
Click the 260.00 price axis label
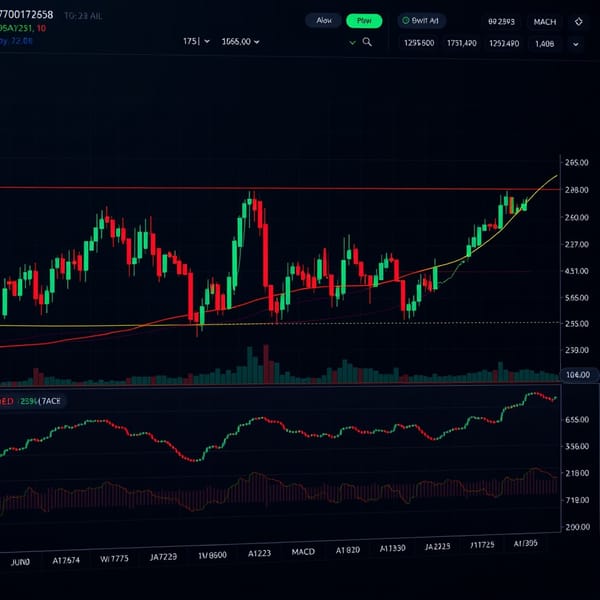[x=576, y=217]
